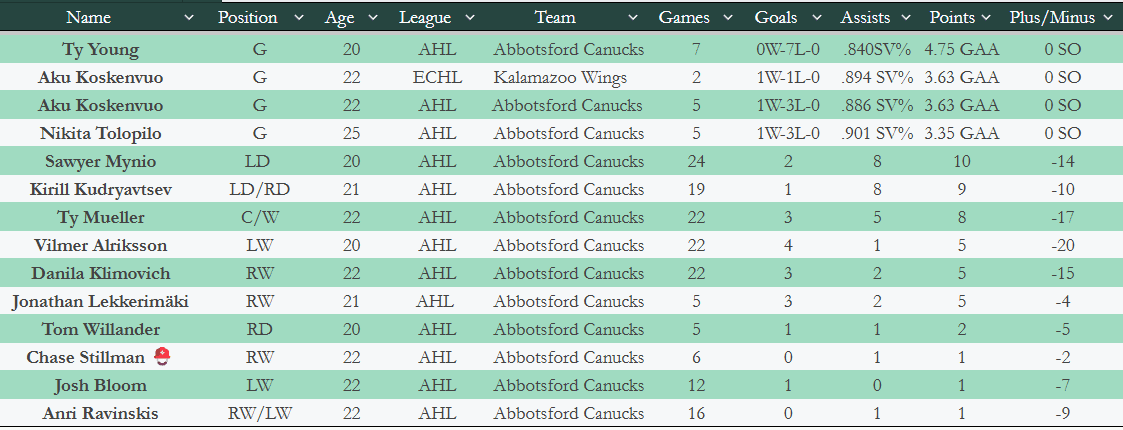
Task: Open Sawyer Mynio's player name
Action: (100, 161)
